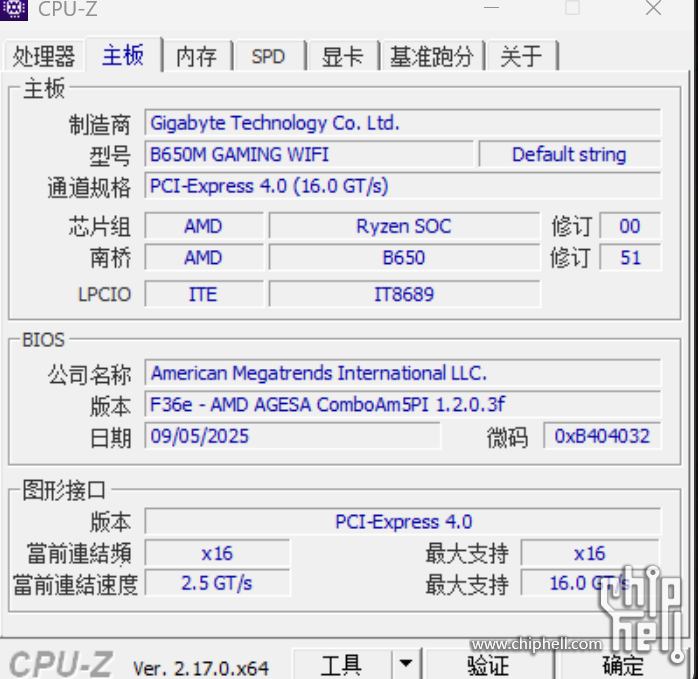
Task: Click the IT8689 LPCIO value
Action: point(404,294)
